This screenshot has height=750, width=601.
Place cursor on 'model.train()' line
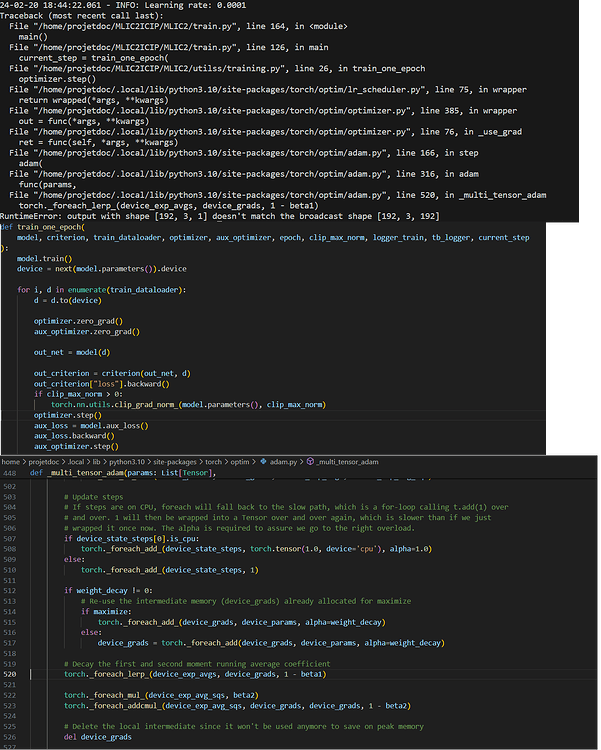(45, 258)
